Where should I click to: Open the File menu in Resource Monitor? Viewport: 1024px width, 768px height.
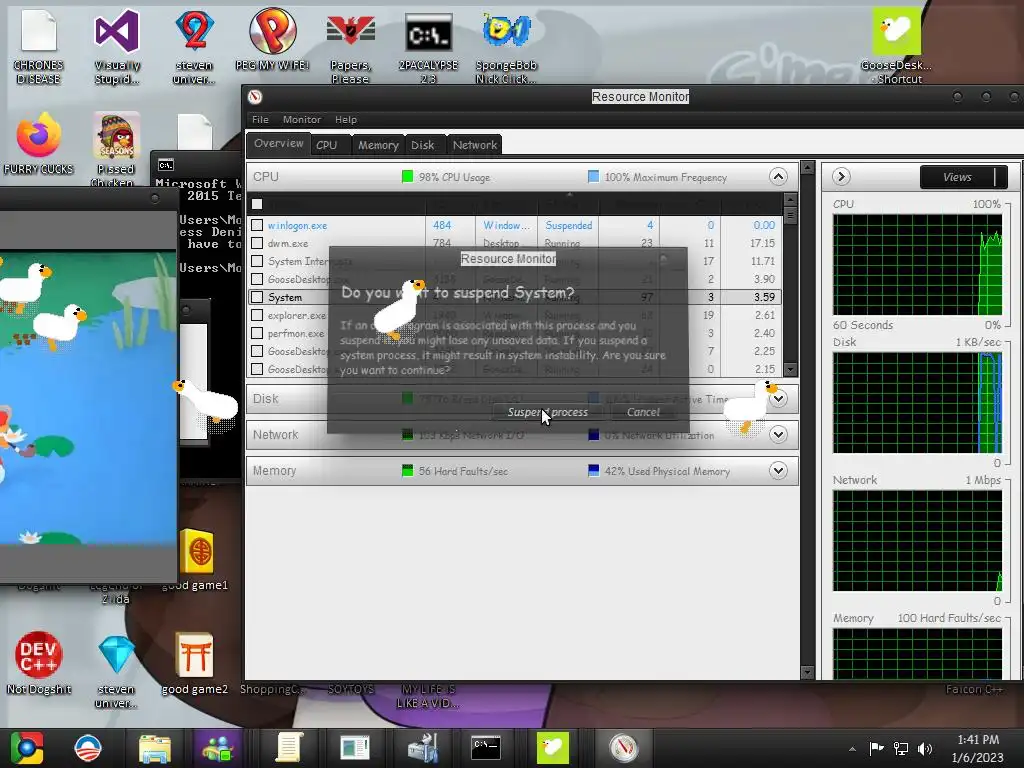pos(260,120)
